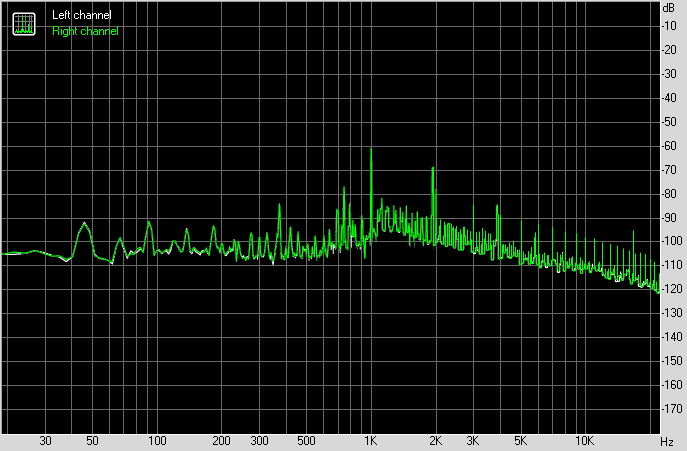Click the "100" frequency axis label
687x451 pixels.
coord(157,440)
